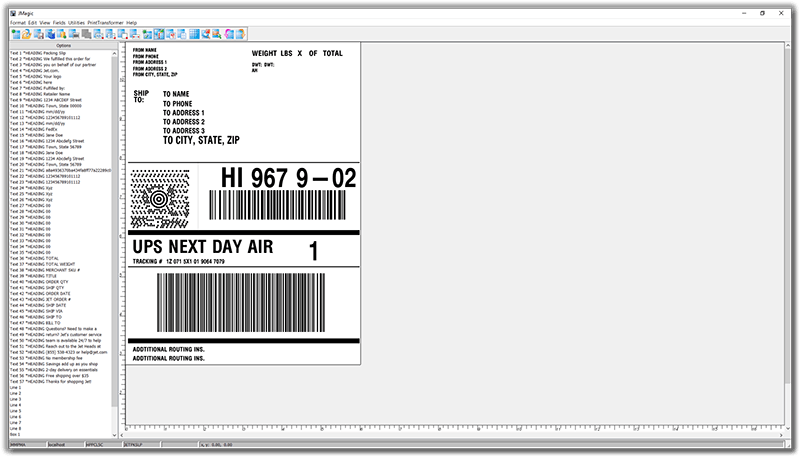Select 'HI 967 9-02' routing code text
This screenshot has height=457, width=800.
click(288, 178)
